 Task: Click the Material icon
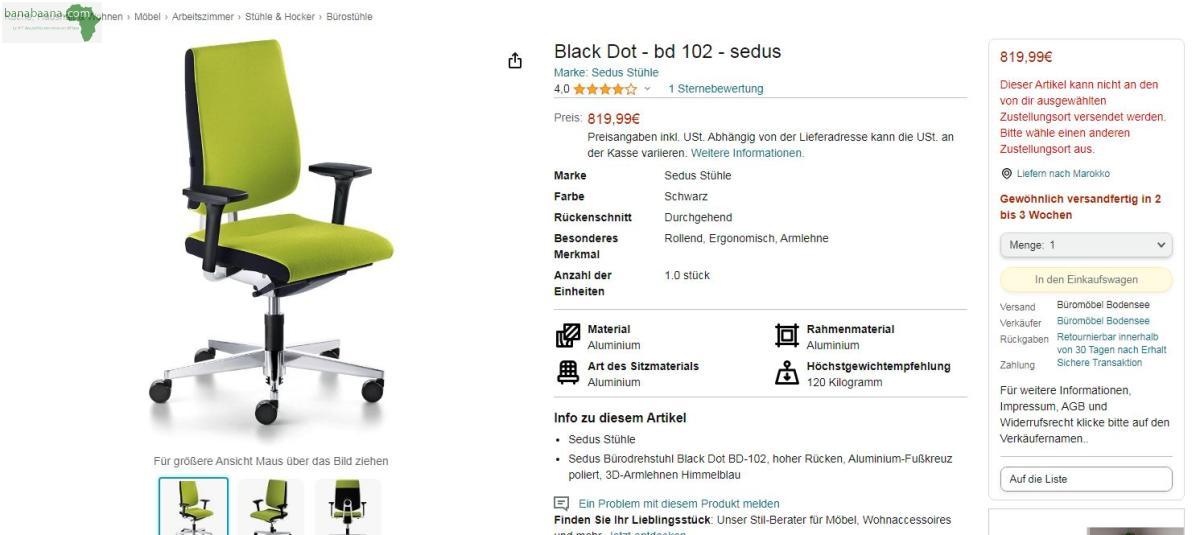click(x=567, y=336)
